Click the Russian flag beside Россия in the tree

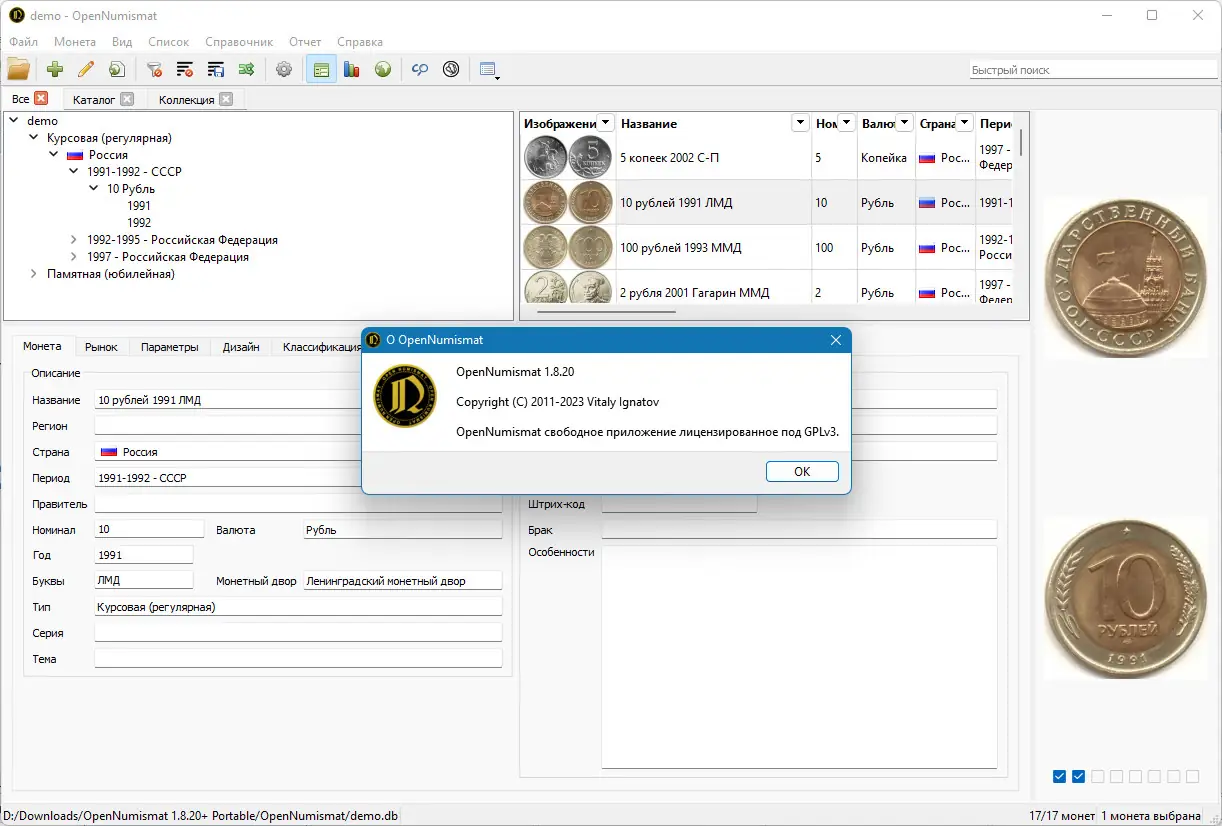tap(75, 155)
